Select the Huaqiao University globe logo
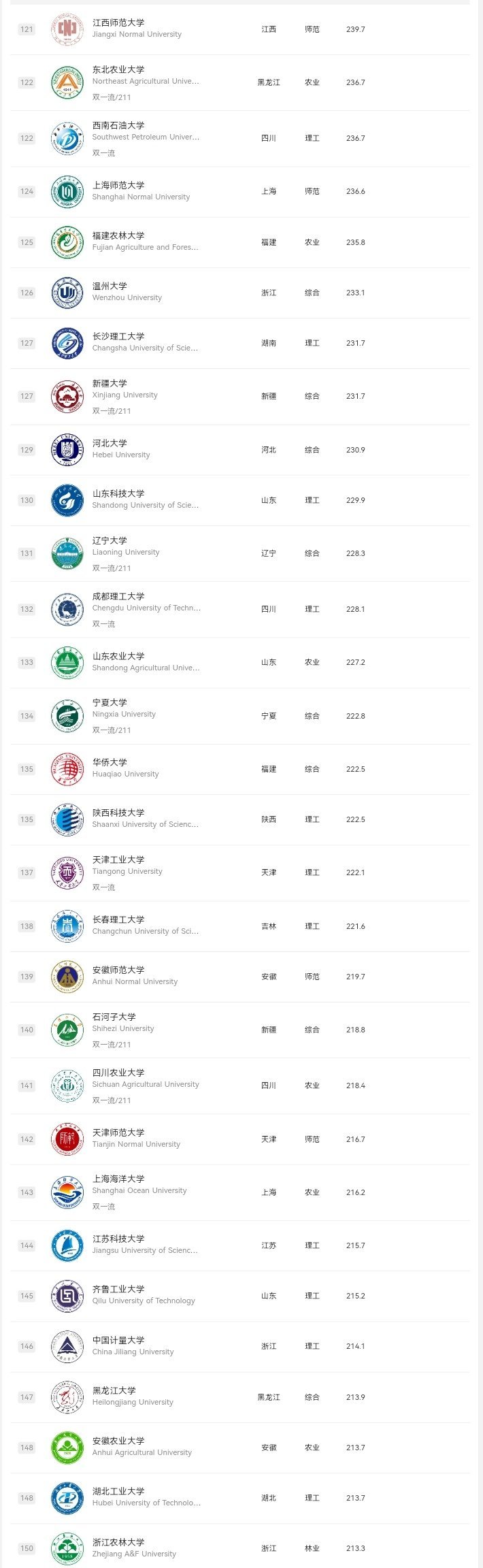 click(x=67, y=769)
